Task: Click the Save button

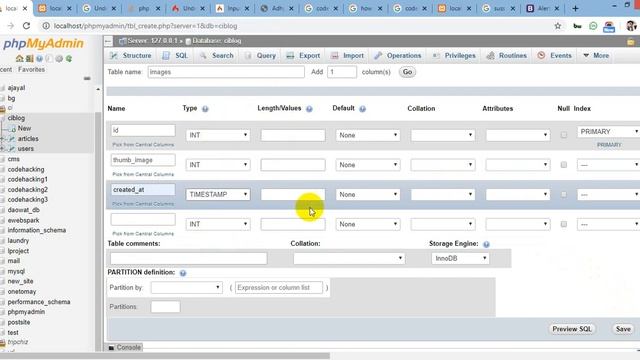Action: tap(623, 329)
